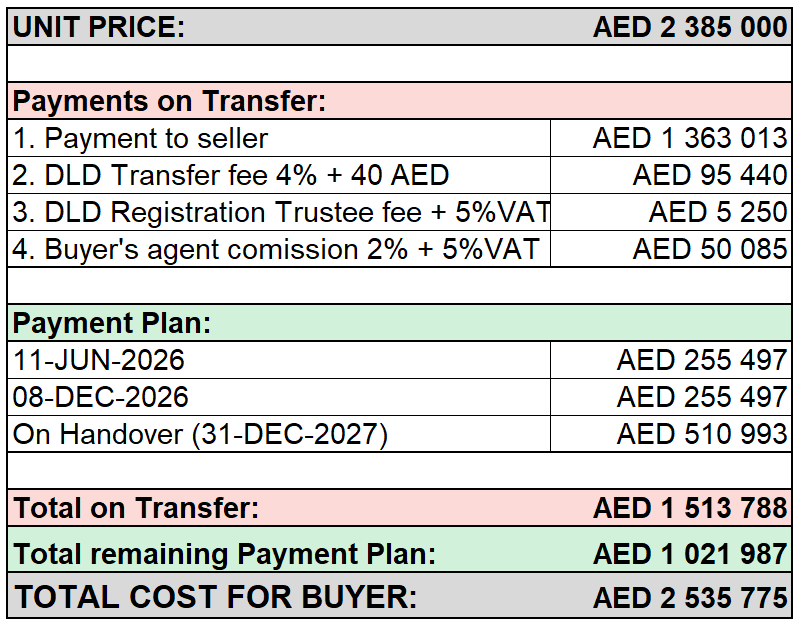This screenshot has width=798, height=623.
Task: Select the Total remaining Payment Plan label
Action: click(224, 554)
